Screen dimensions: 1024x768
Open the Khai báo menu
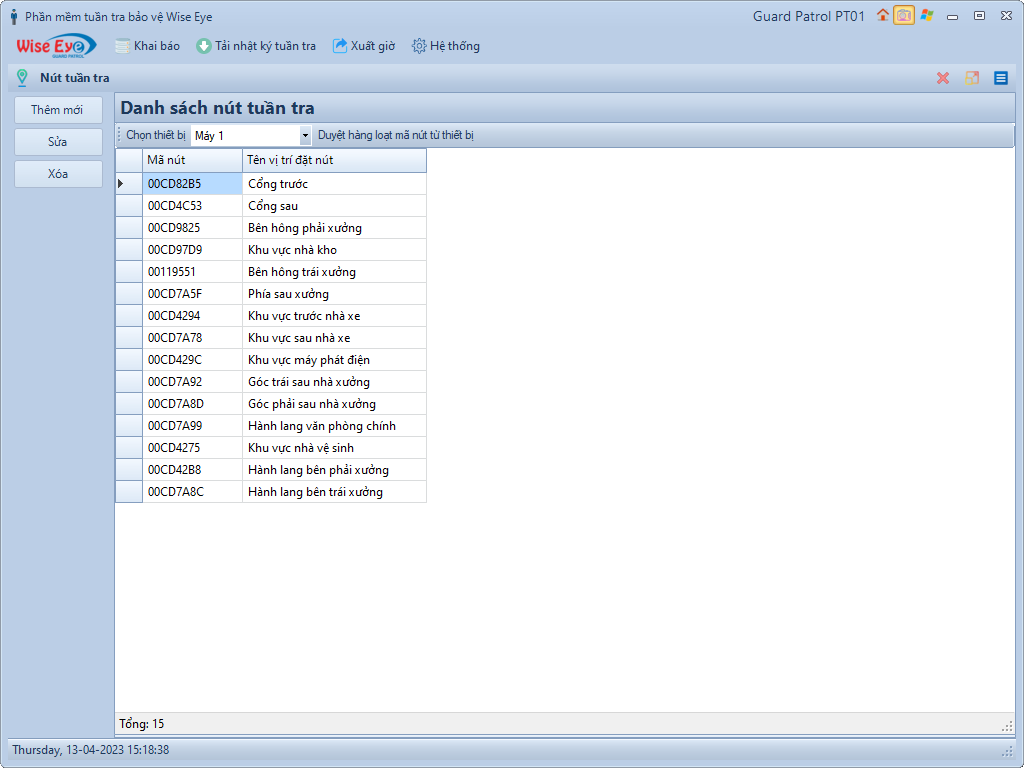(147, 46)
